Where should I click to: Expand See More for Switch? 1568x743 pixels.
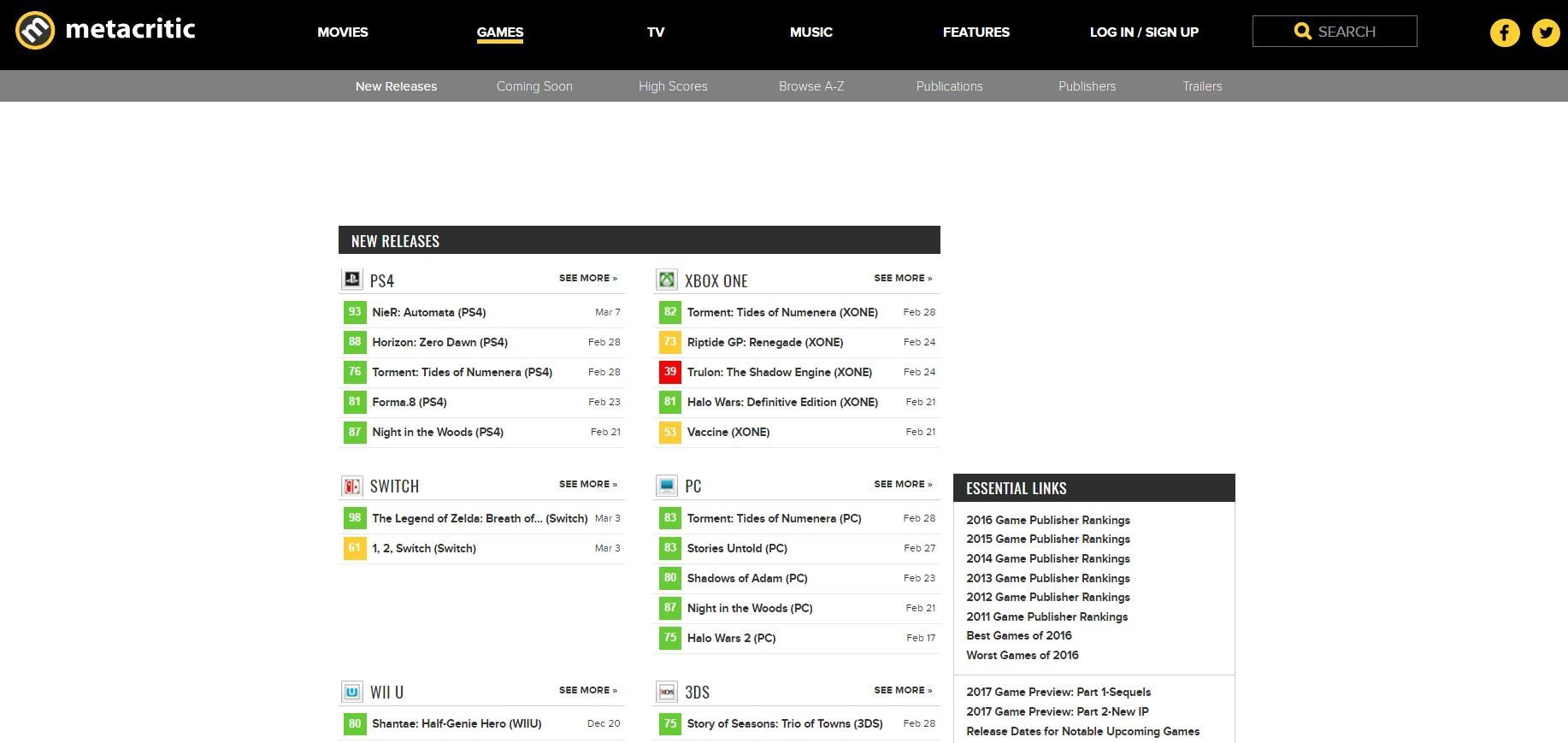588,484
